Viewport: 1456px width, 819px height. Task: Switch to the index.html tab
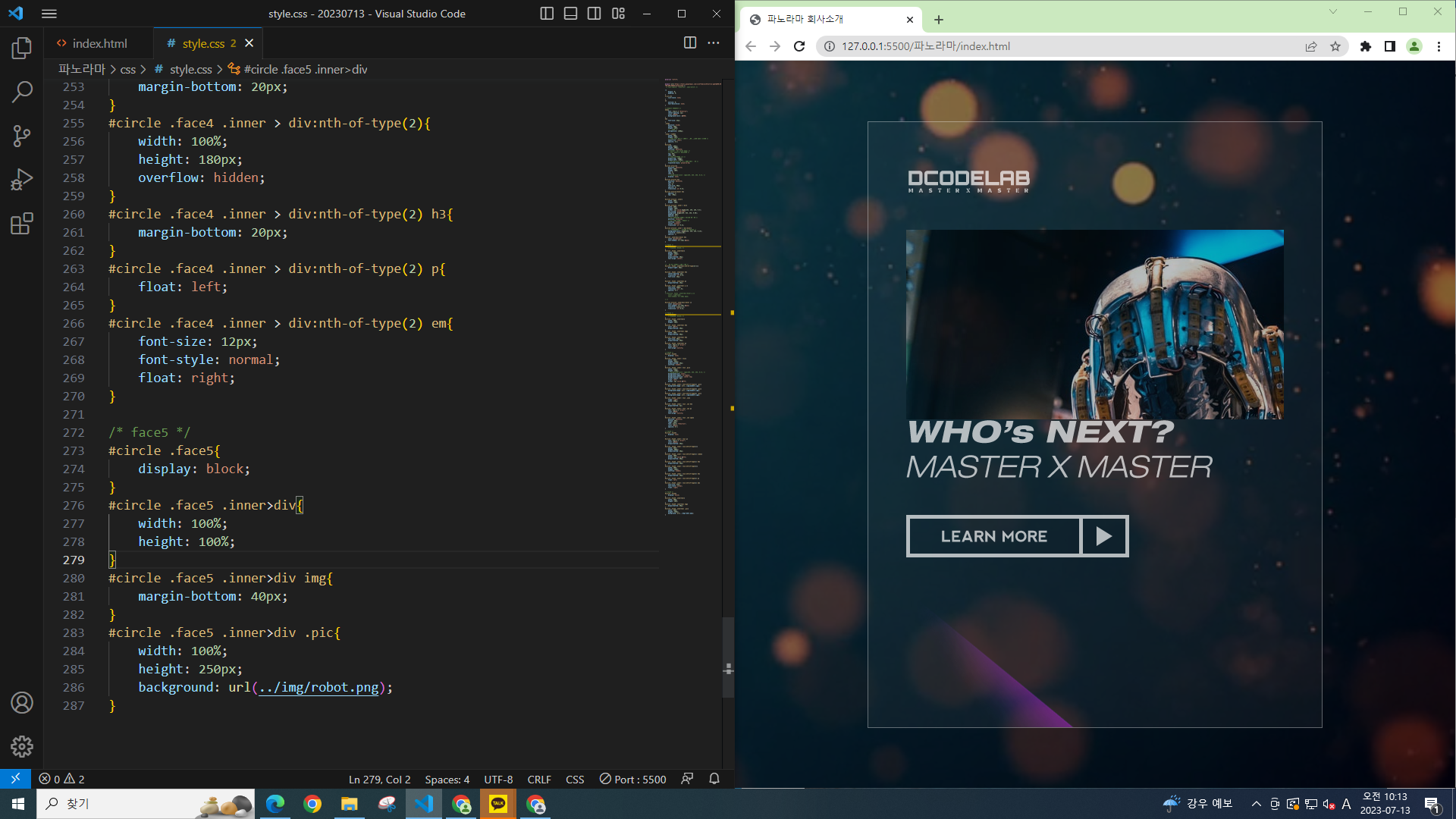click(x=99, y=43)
